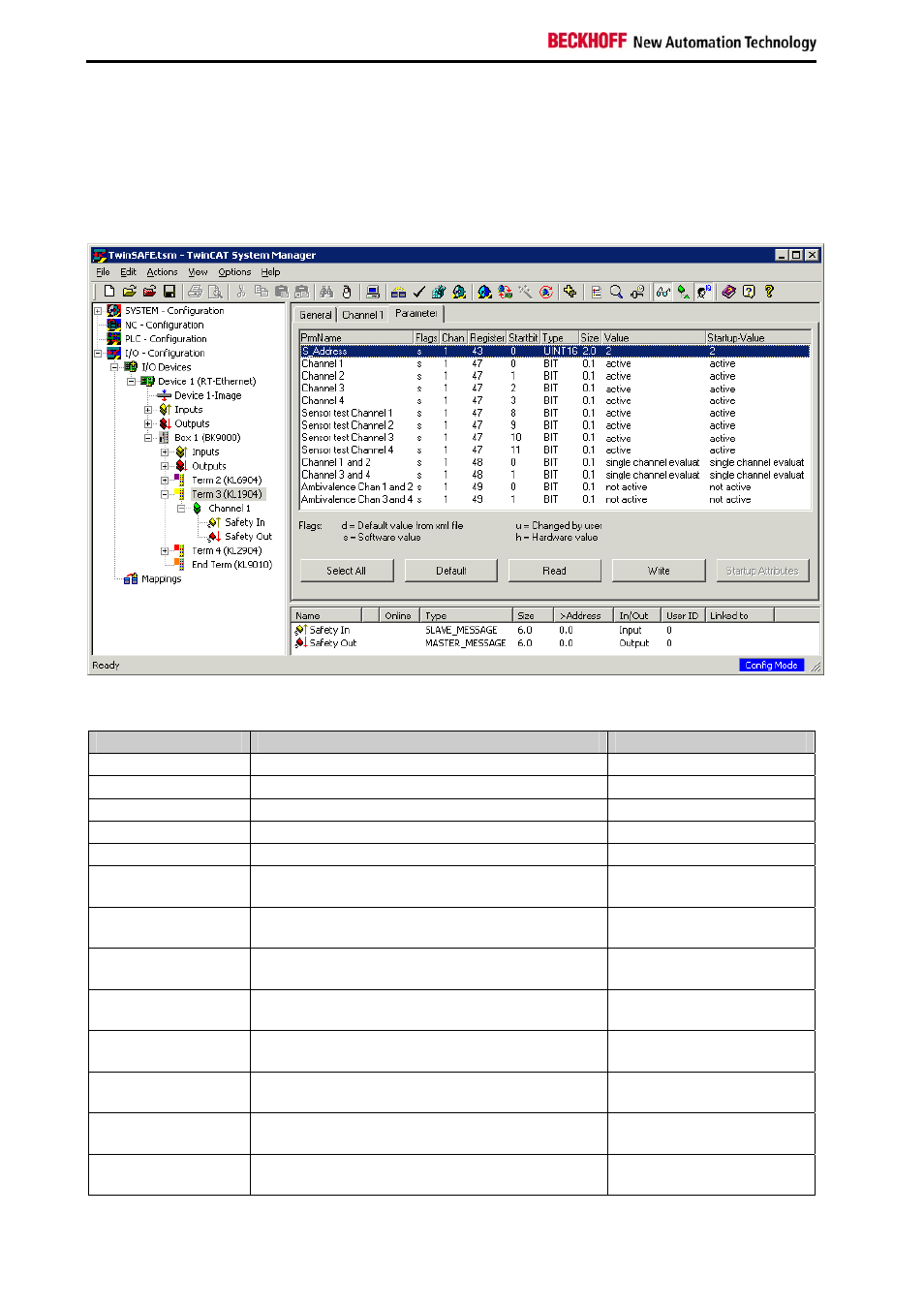Select Term 3 (KL1904) in the tree
This screenshot has width=924, height=1308.
click(x=227, y=494)
